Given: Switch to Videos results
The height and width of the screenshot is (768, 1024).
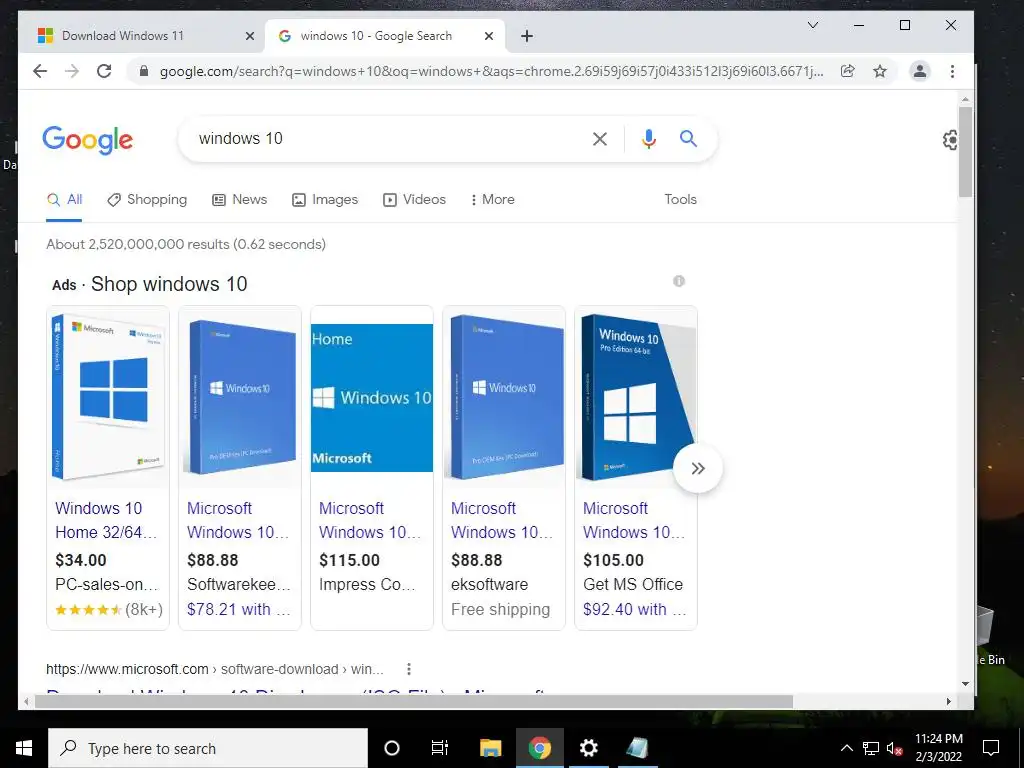Looking at the screenshot, I should [414, 200].
